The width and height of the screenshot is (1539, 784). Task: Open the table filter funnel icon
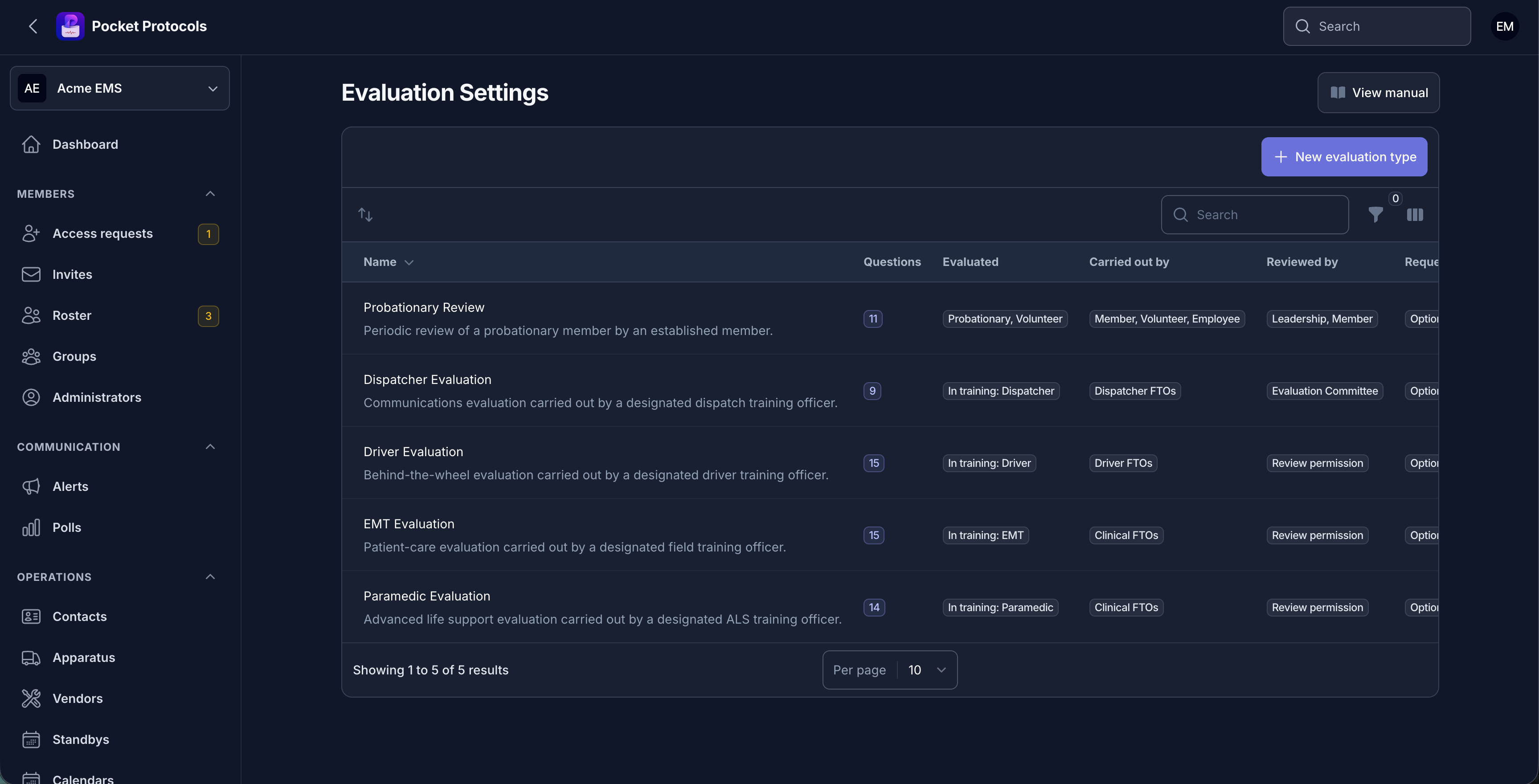click(x=1375, y=215)
